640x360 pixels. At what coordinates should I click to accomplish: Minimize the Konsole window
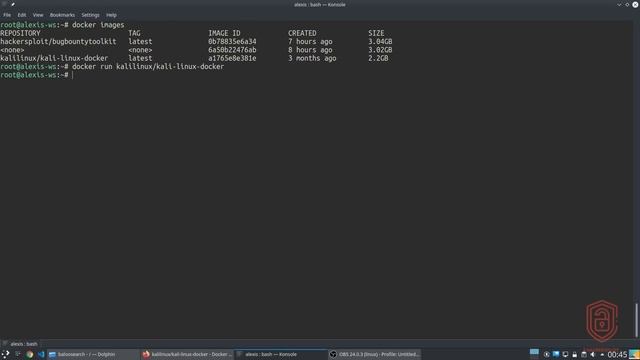pos(619,4)
